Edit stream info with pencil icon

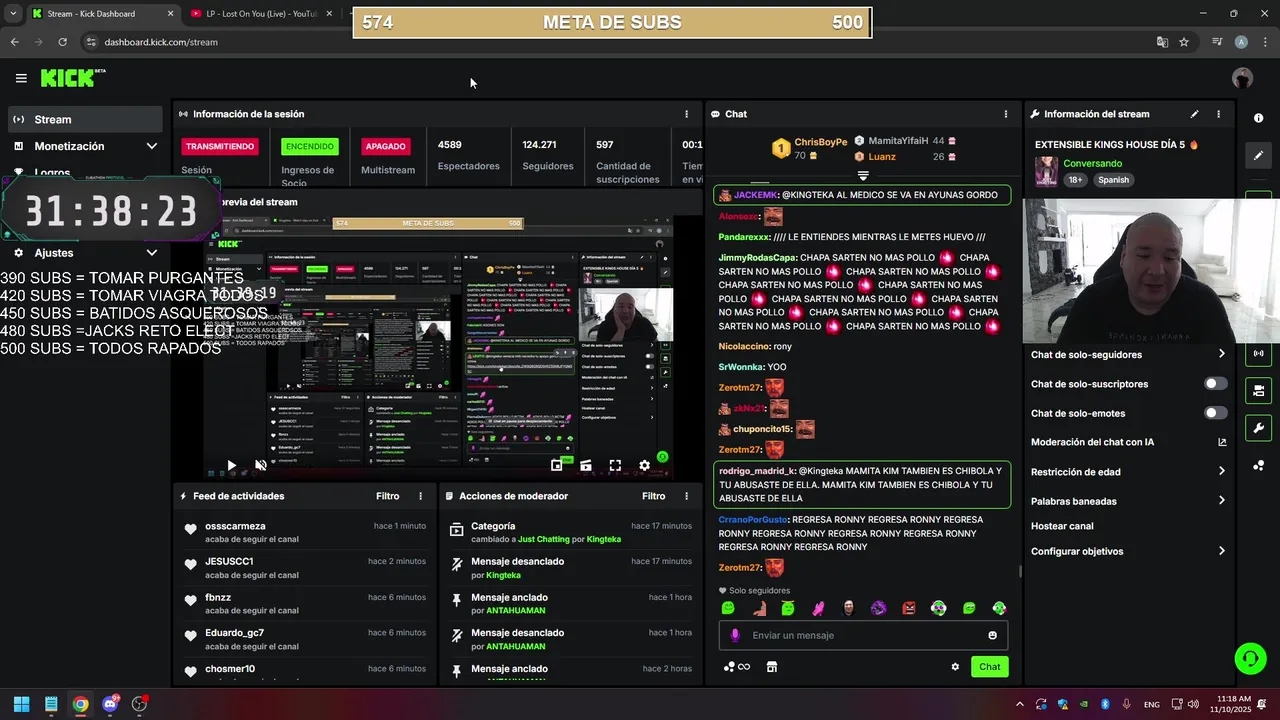click(1194, 114)
